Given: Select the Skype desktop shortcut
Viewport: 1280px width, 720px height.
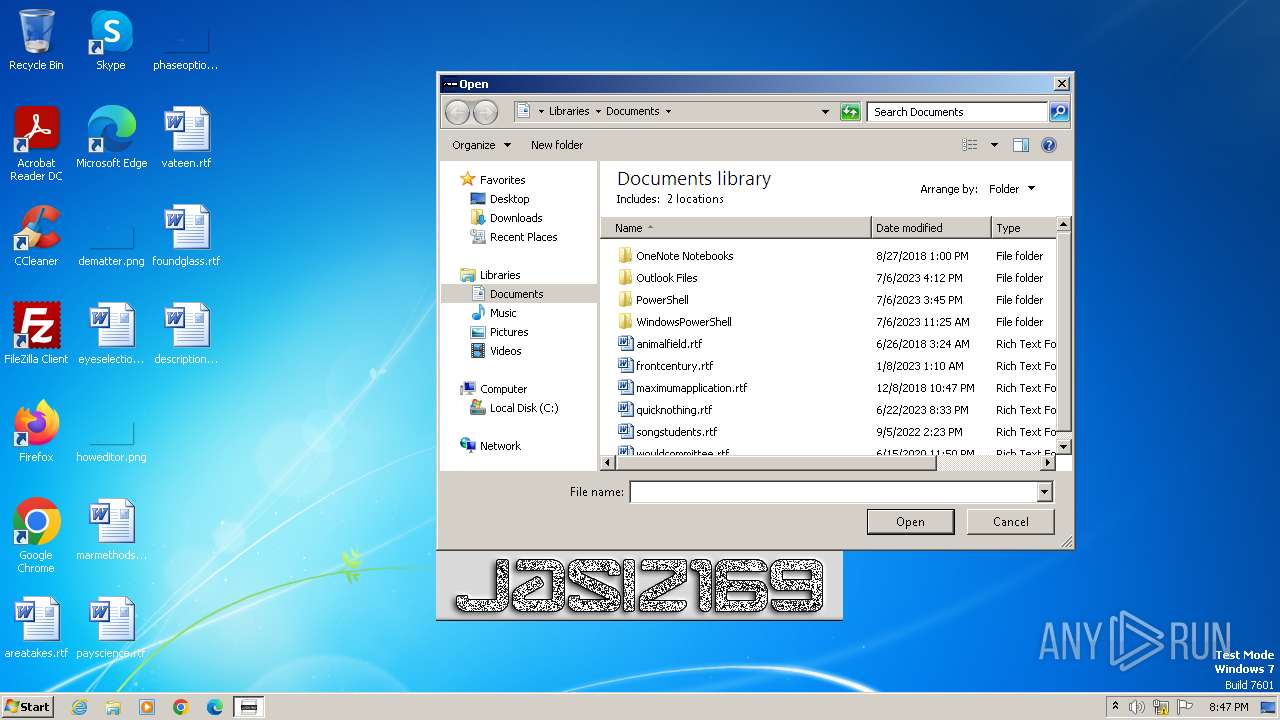Looking at the screenshot, I should coord(111,40).
